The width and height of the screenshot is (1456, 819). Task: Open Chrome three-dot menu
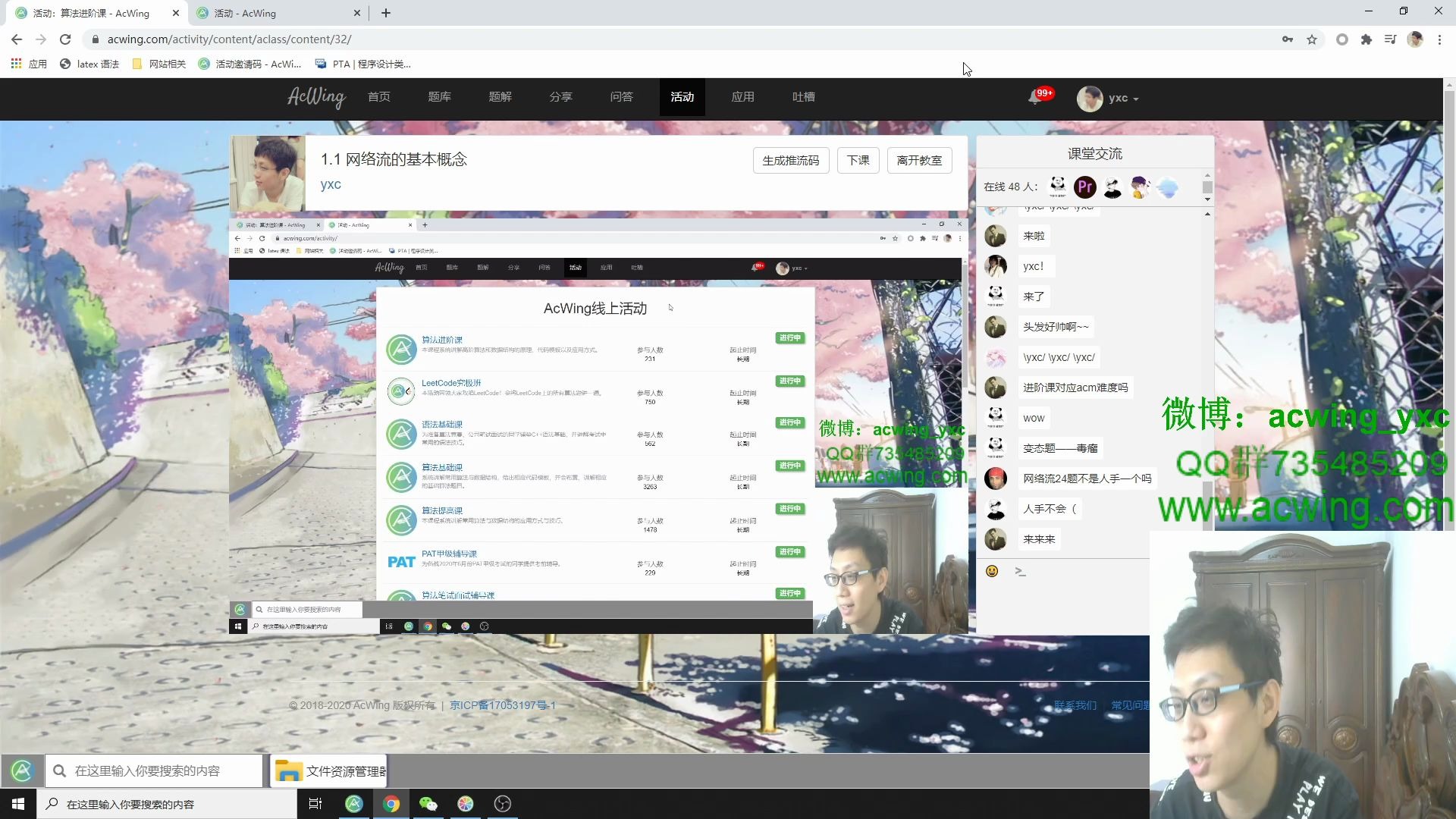[x=1439, y=39]
